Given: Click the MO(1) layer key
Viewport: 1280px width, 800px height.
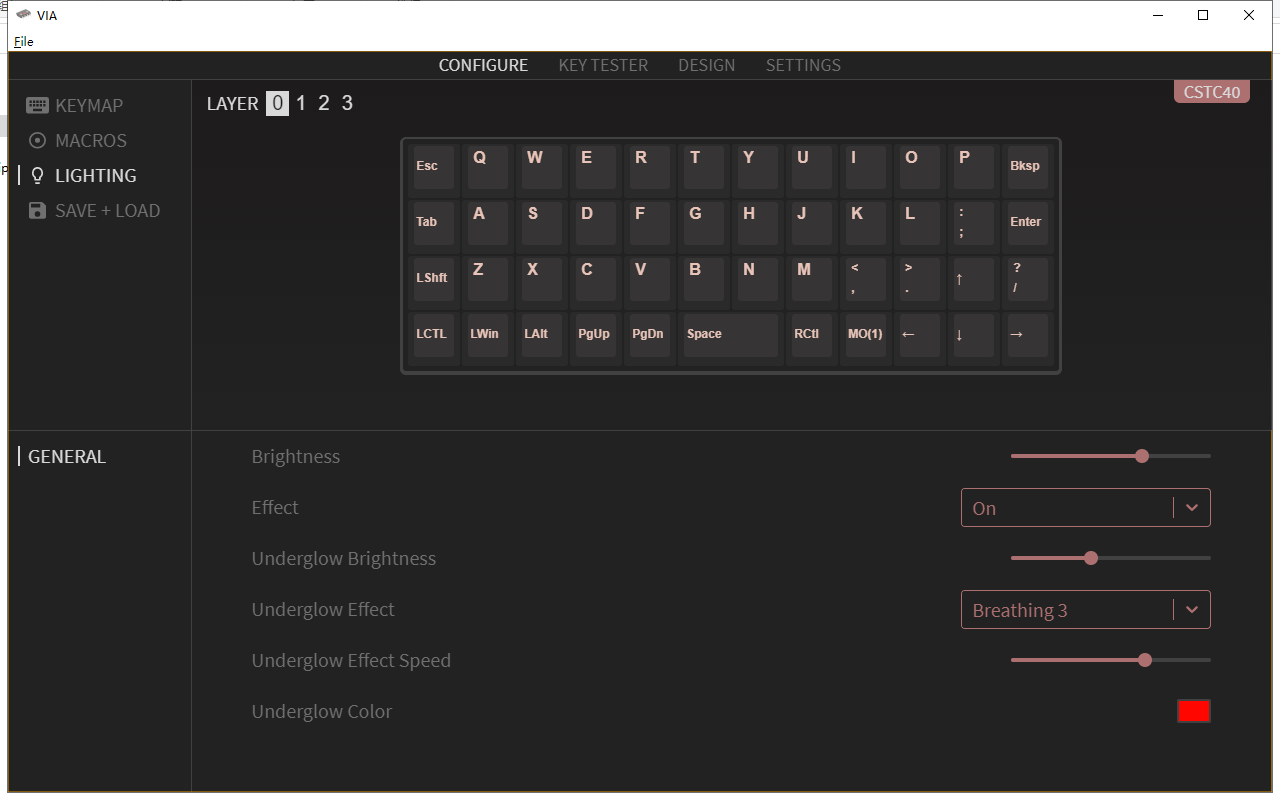Looking at the screenshot, I should click(864, 335).
